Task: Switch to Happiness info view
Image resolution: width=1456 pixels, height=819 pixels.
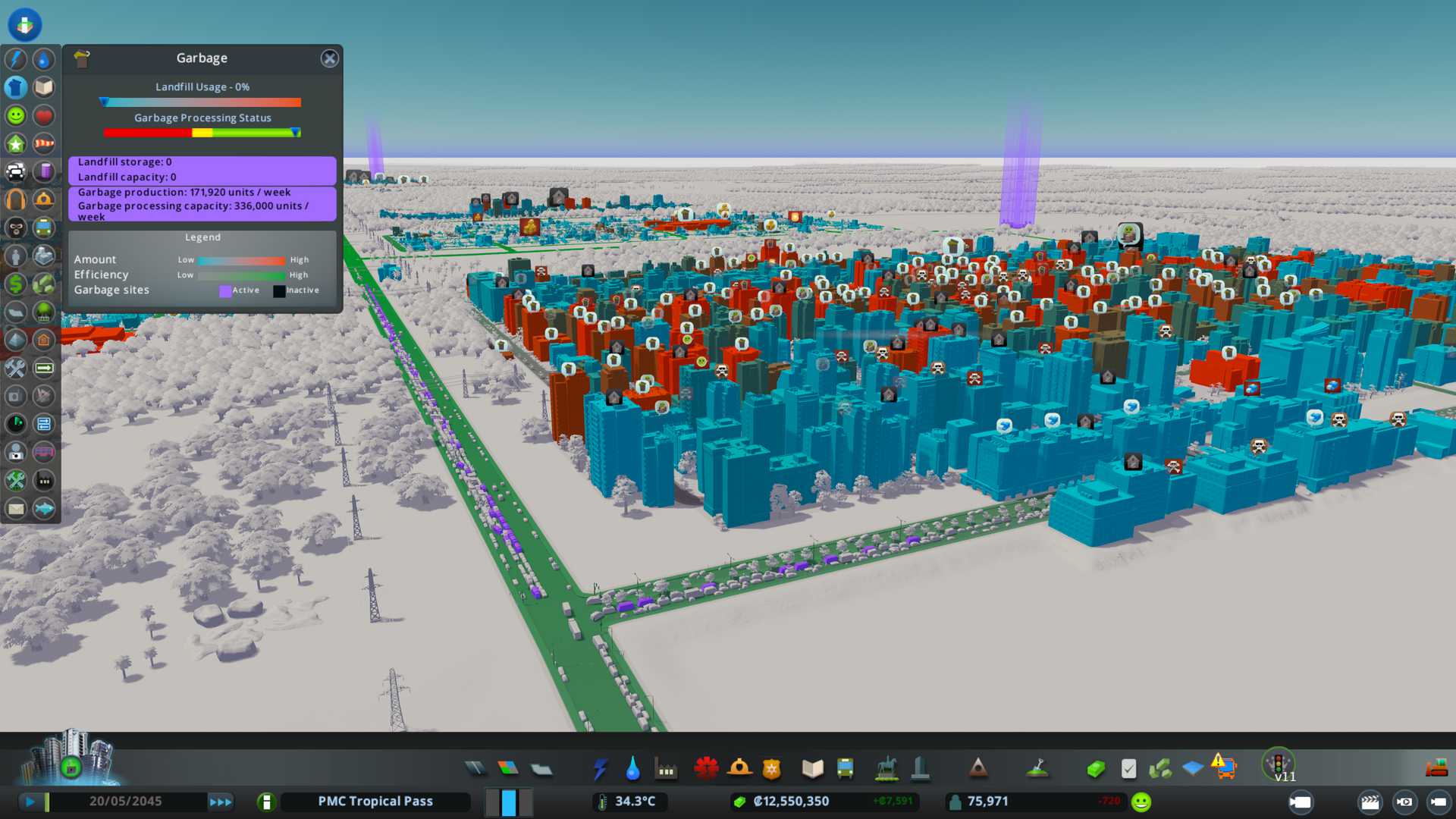Action: point(15,115)
